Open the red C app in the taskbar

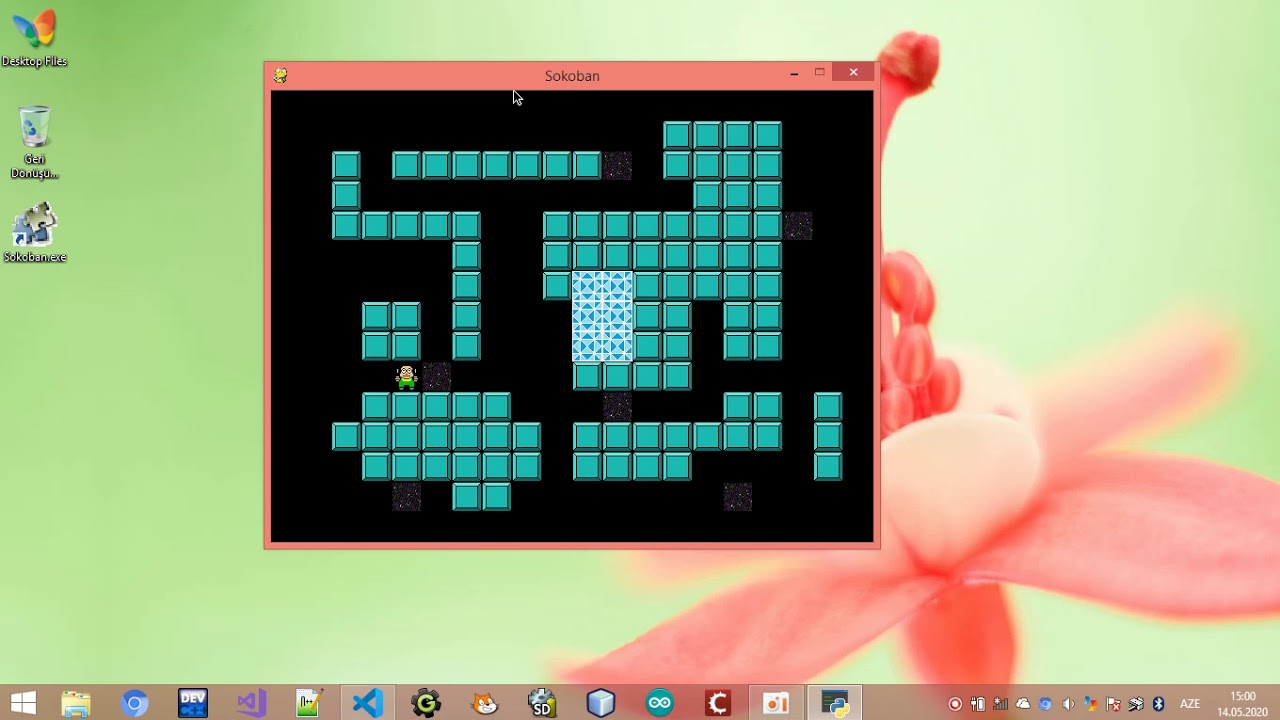[717, 703]
